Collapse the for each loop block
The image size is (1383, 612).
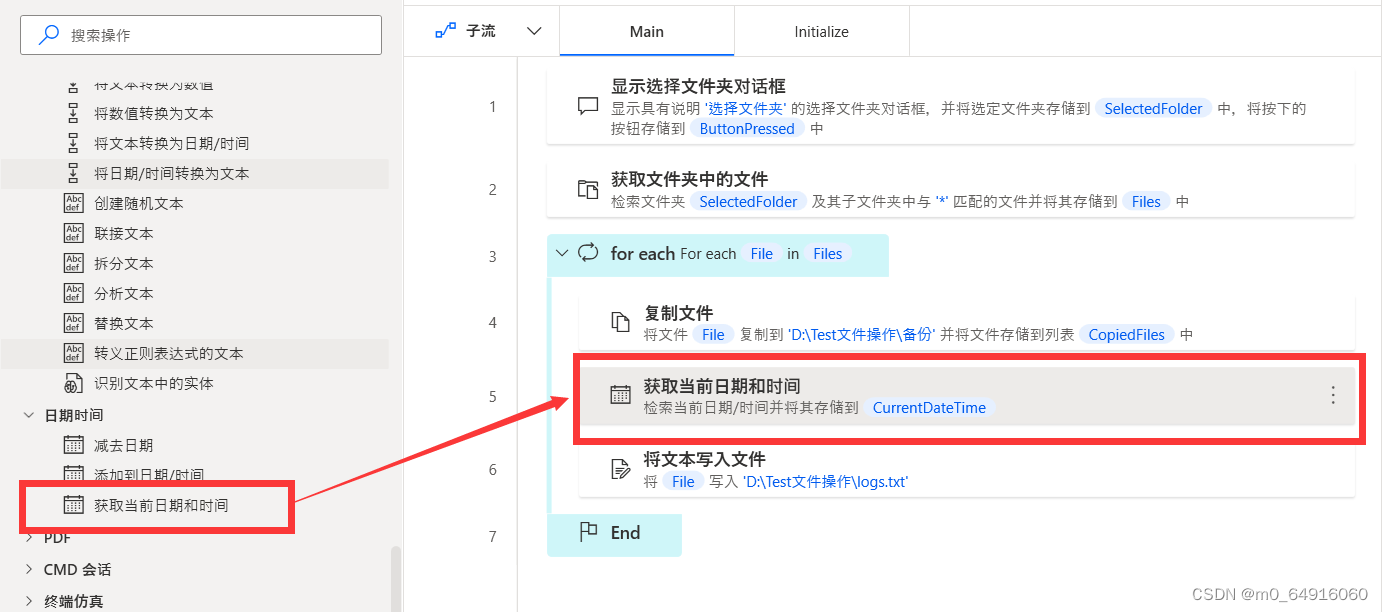tap(561, 253)
